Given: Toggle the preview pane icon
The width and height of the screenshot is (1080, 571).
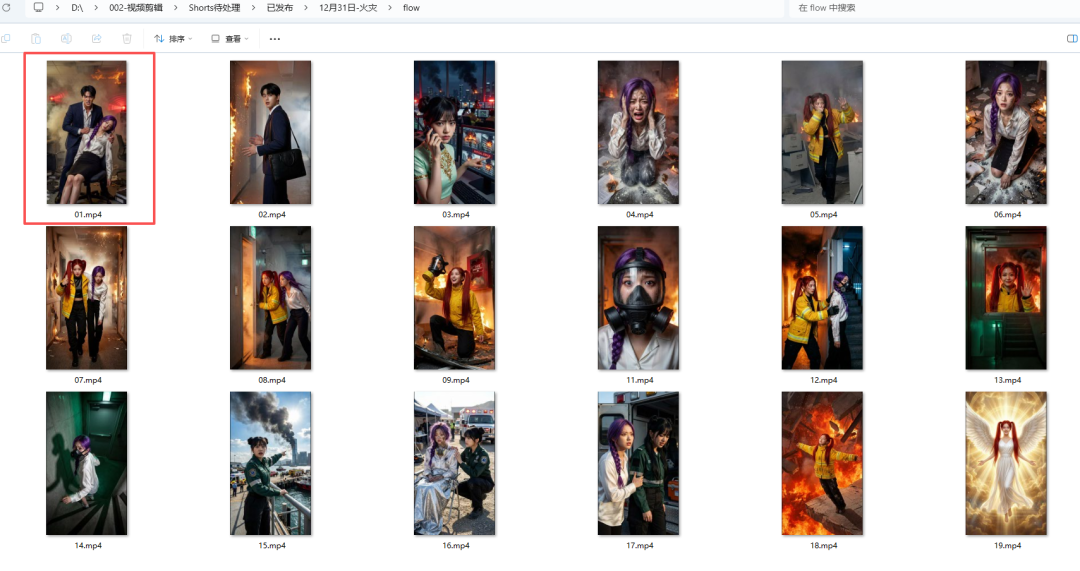Looking at the screenshot, I should point(1072,39).
